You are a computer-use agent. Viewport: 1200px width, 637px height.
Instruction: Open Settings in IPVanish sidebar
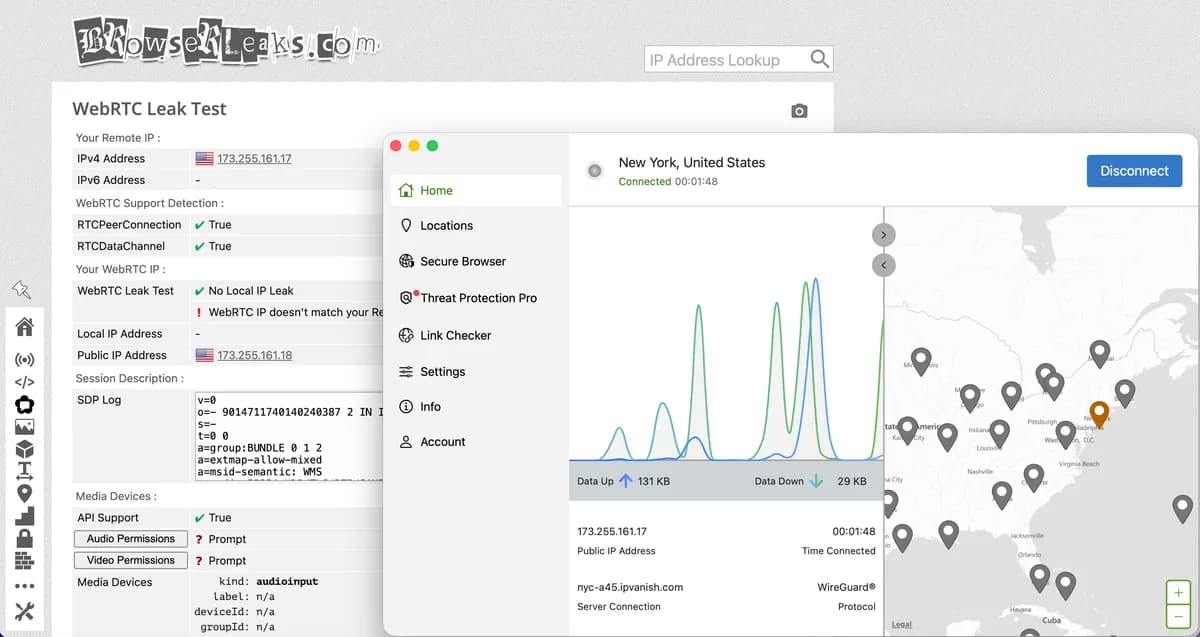(x=476, y=371)
